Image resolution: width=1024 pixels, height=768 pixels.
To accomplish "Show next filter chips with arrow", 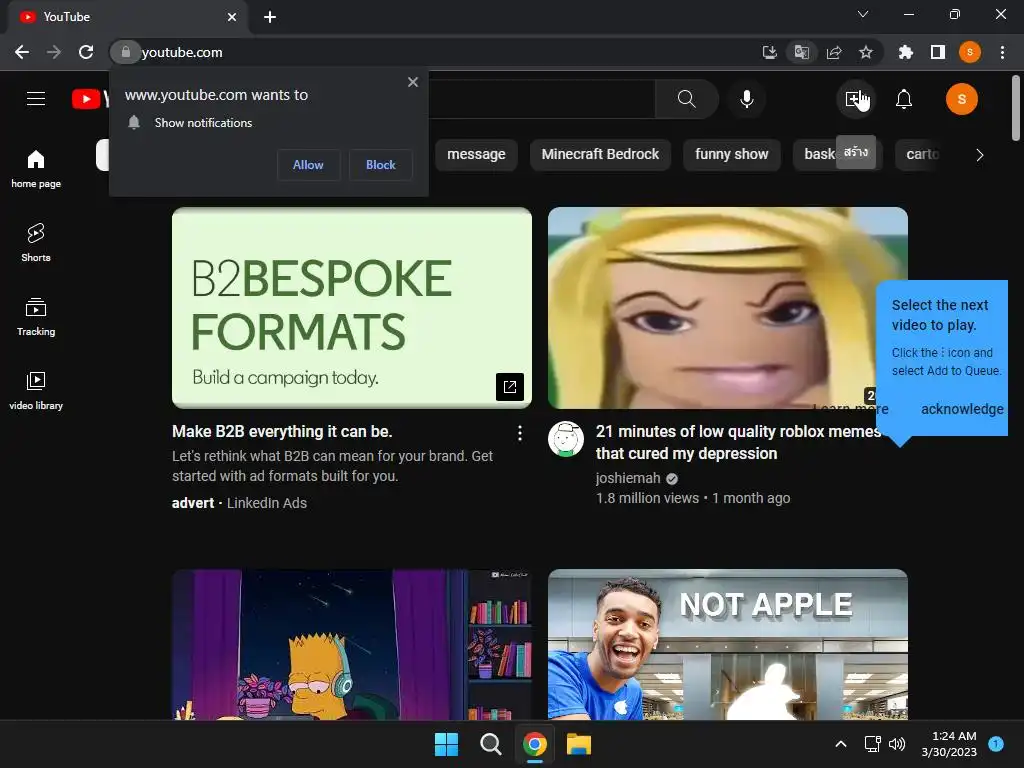I will point(979,155).
